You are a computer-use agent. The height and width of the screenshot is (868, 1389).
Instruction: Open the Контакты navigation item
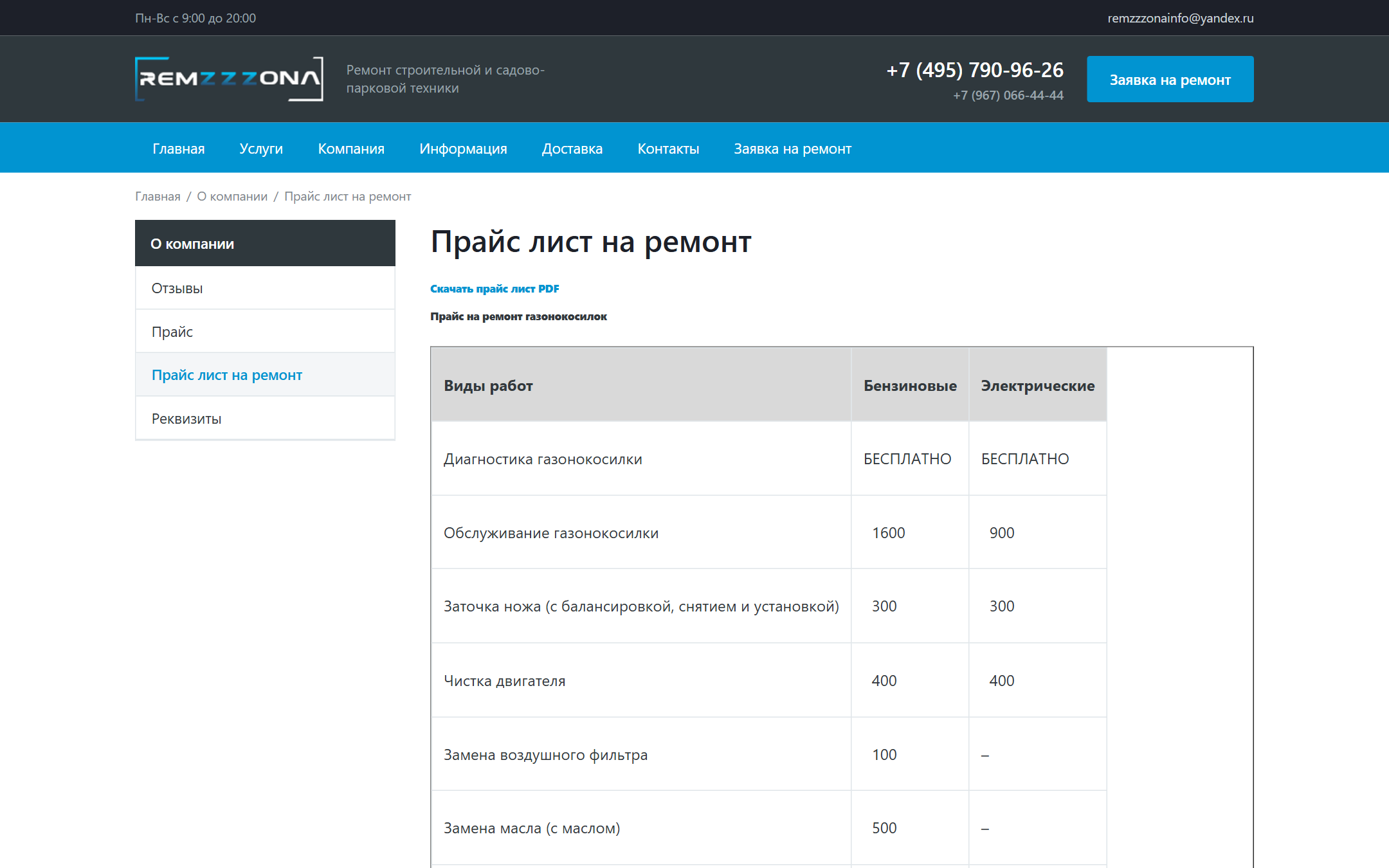[668, 149]
